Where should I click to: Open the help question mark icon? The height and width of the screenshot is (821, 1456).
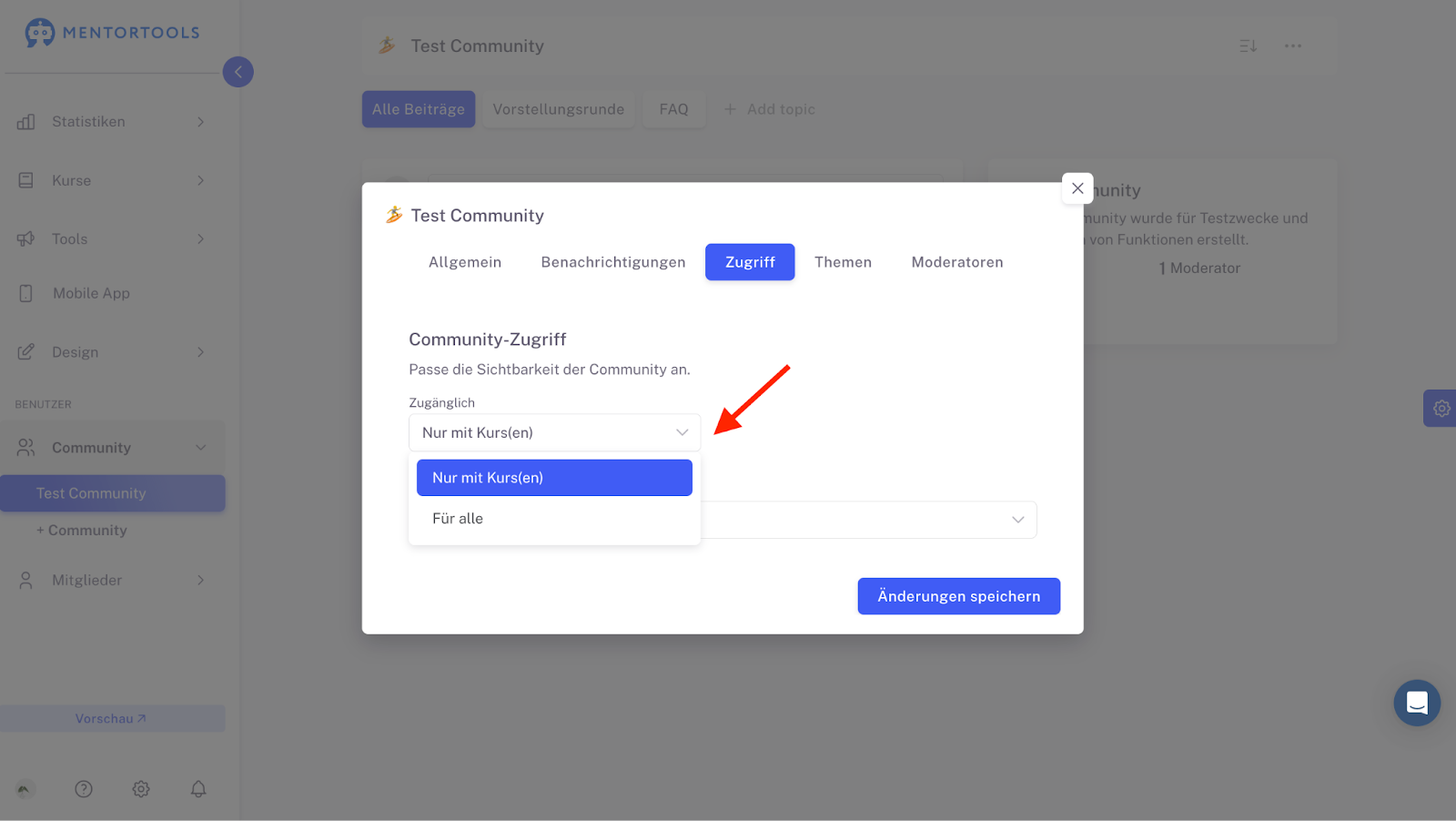coord(84,789)
